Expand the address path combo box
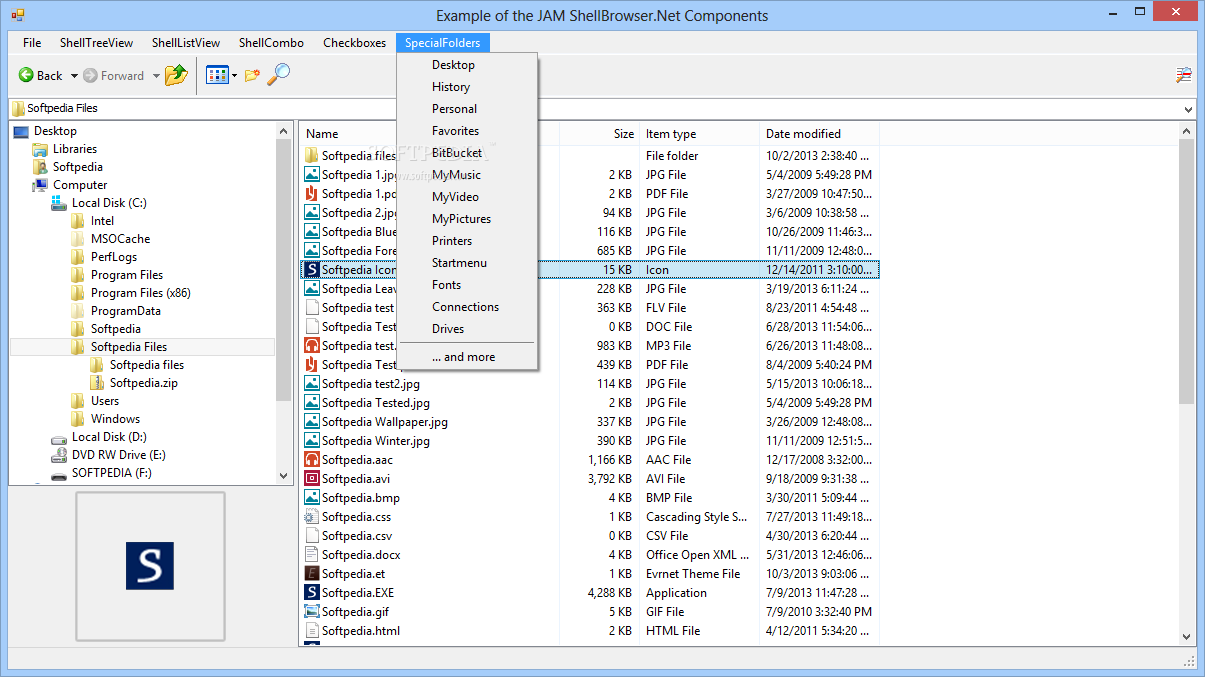1205x677 pixels. pyautogui.click(x=1188, y=109)
